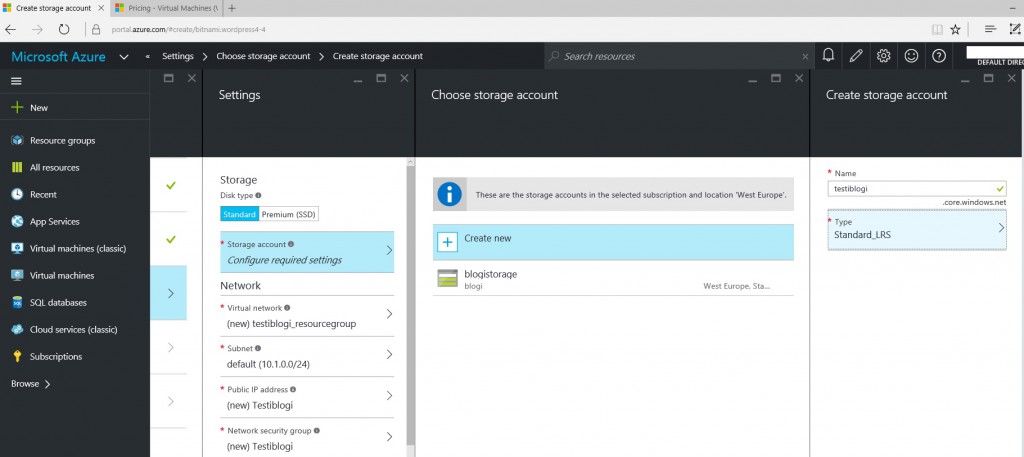Click the App Services globe icon

tap(18, 221)
